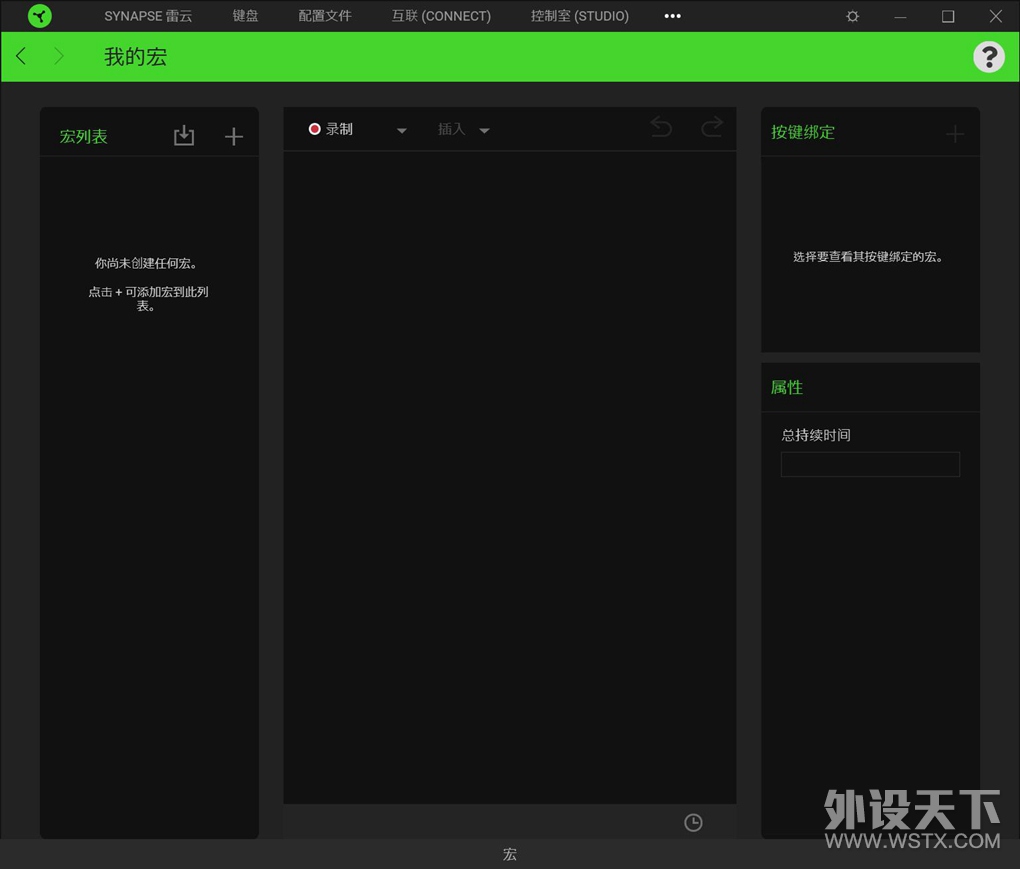Select the 宏 tab at the bottom
The height and width of the screenshot is (869, 1020).
(509, 854)
